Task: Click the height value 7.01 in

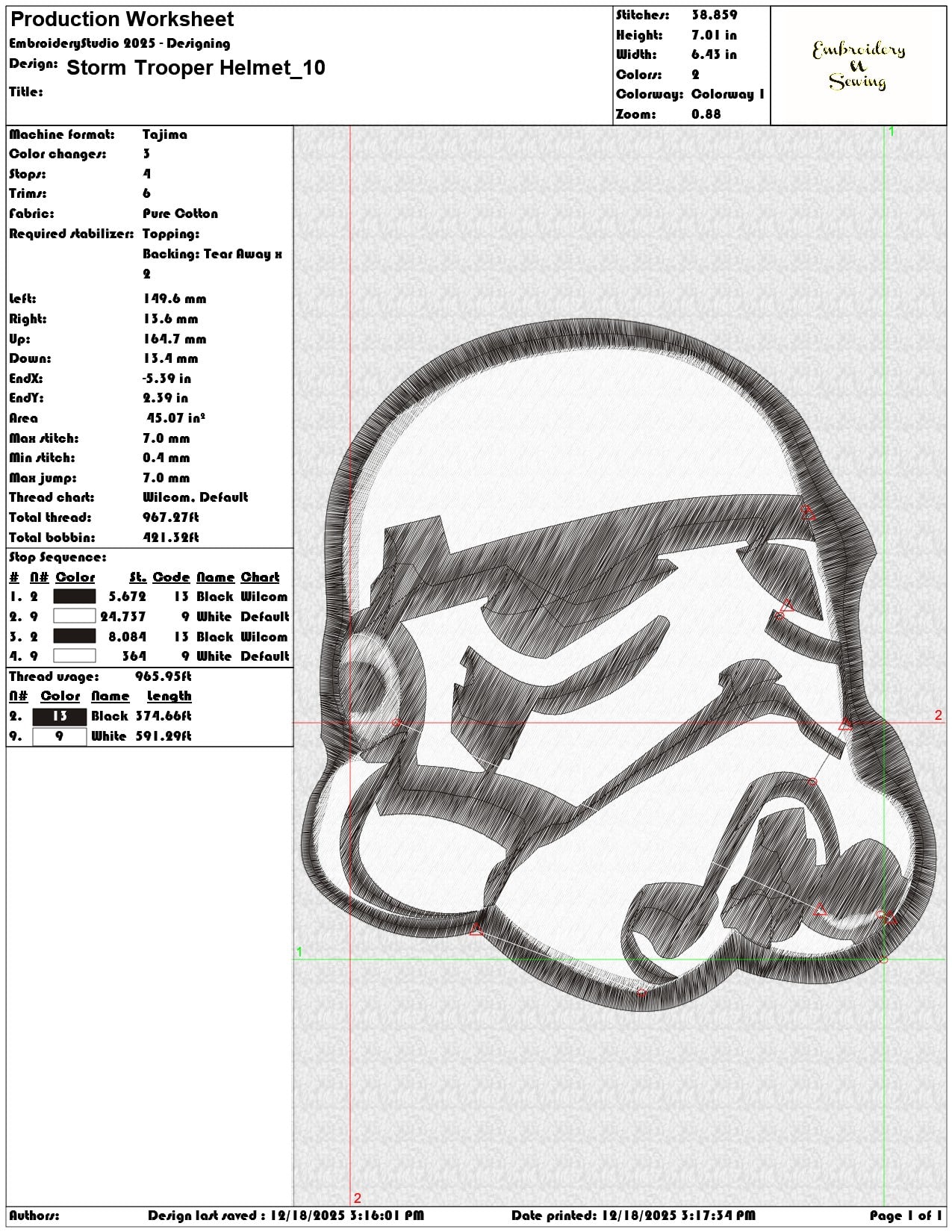Action: pyautogui.click(x=714, y=35)
